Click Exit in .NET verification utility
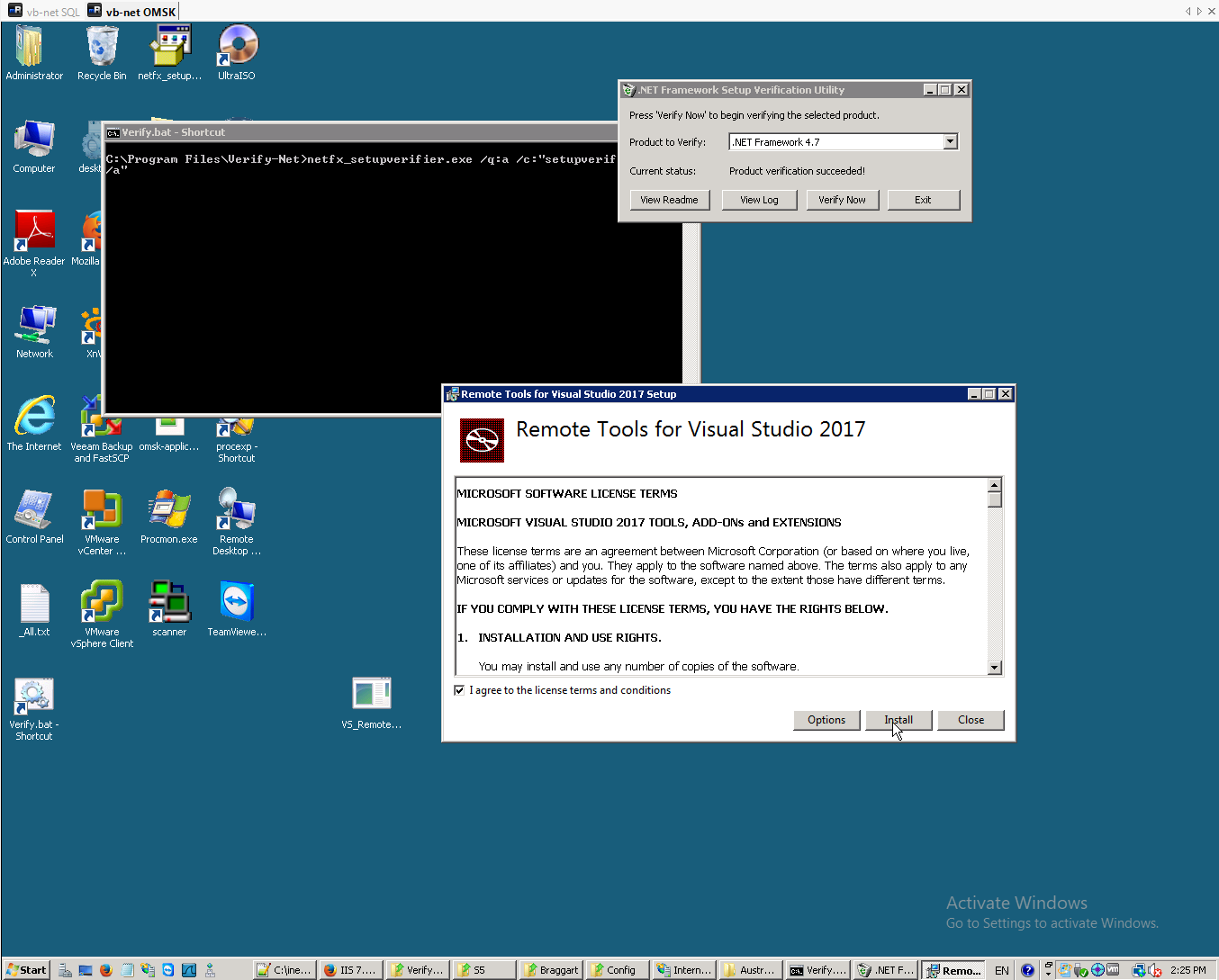1219x980 pixels. pos(923,200)
